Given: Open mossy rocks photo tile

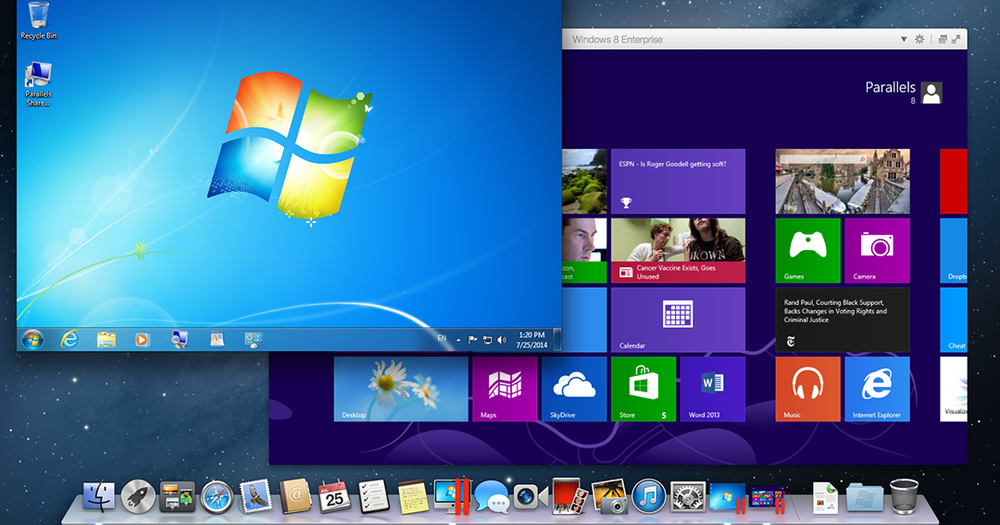Looking at the screenshot, I should (x=584, y=181).
